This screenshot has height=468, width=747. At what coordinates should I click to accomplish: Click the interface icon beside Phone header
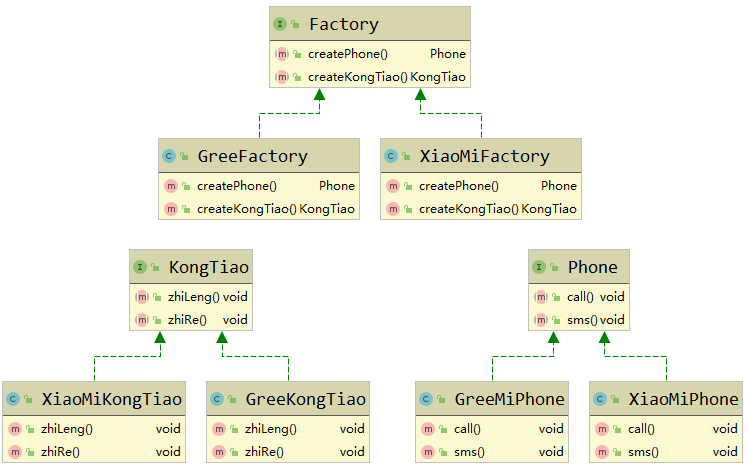point(539,267)
